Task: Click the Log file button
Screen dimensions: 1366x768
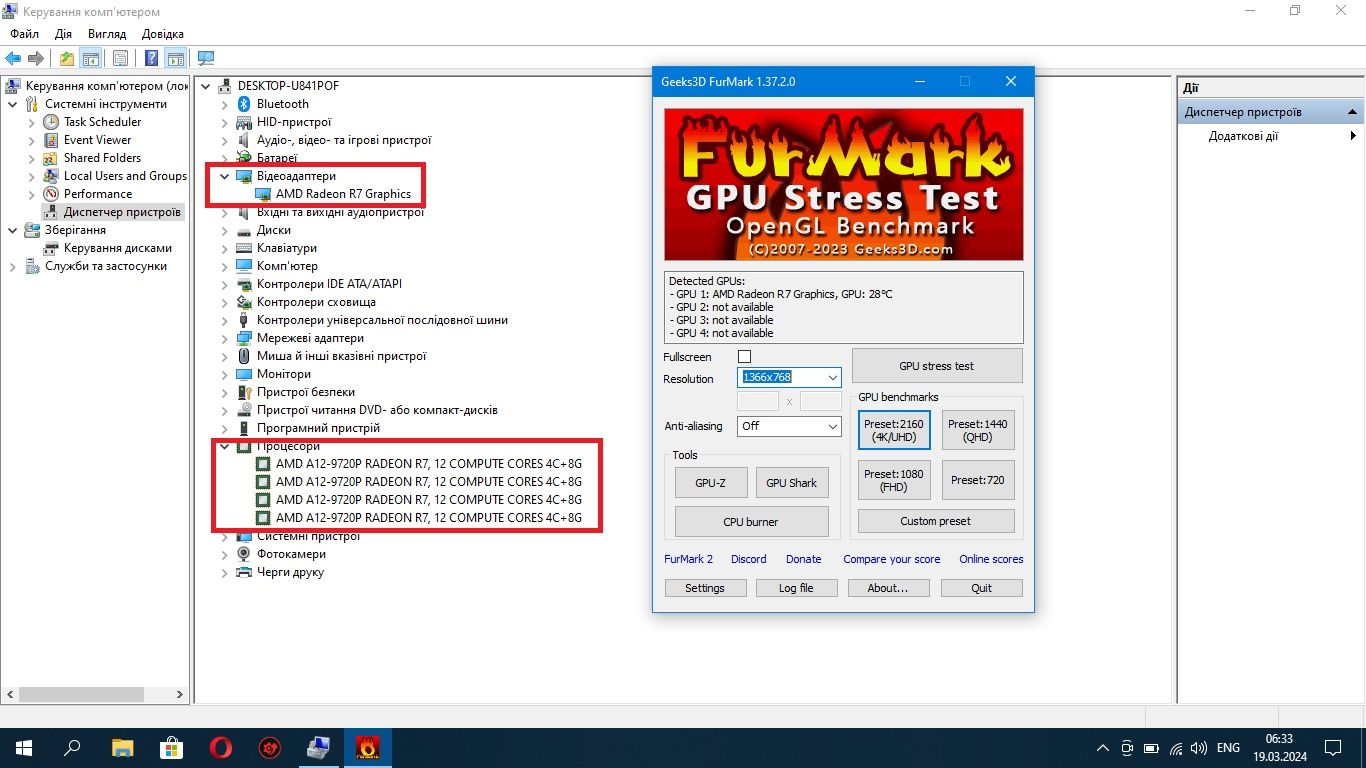Action: click(796, 588)
